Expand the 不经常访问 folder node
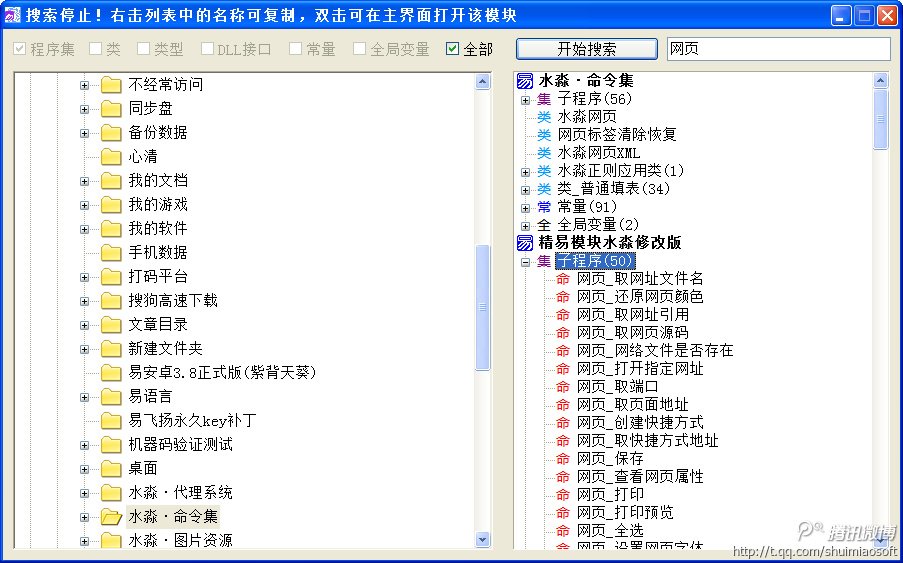 click(85, 85)
